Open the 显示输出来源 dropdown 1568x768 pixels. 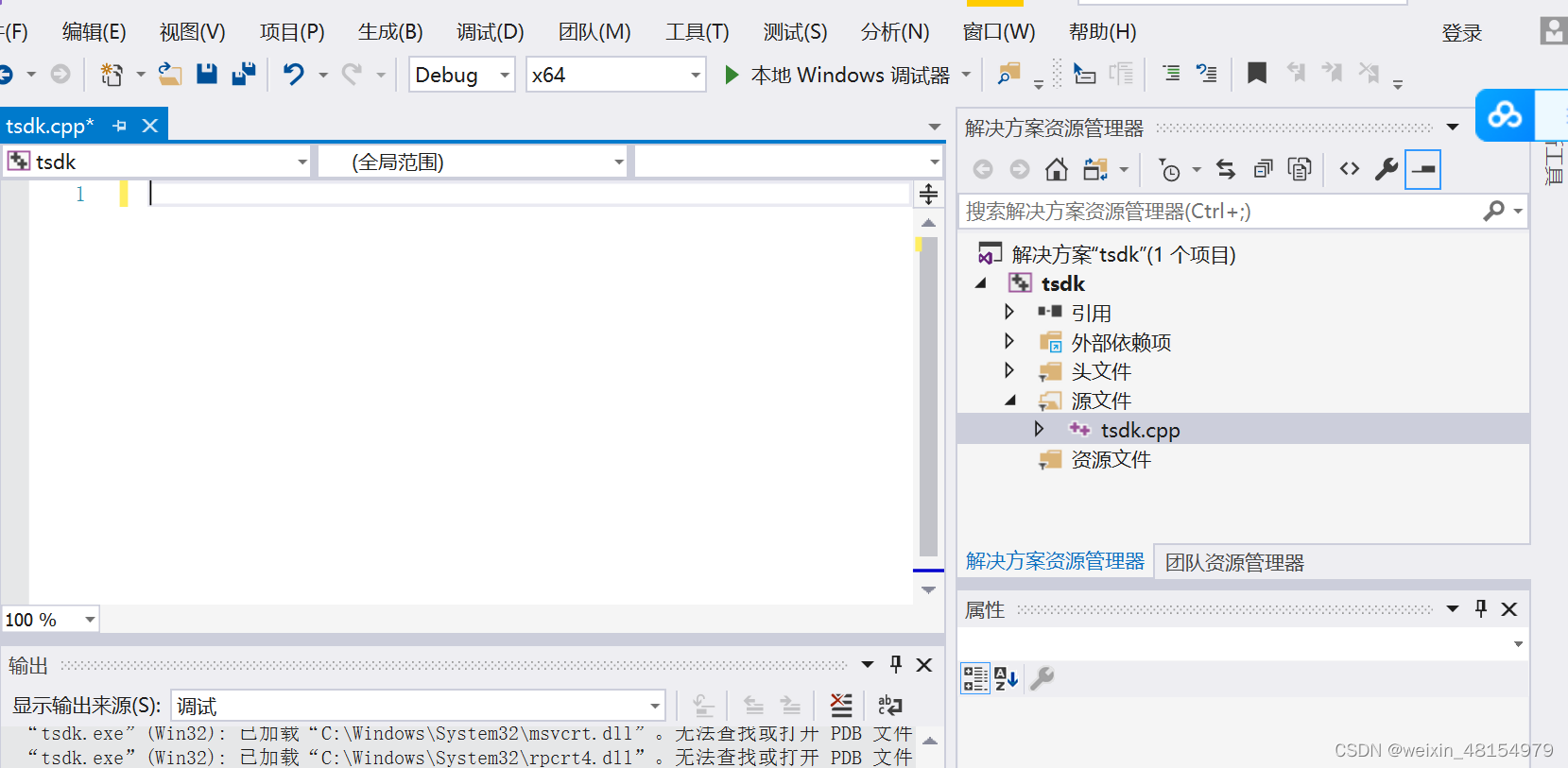pos(655,706)
